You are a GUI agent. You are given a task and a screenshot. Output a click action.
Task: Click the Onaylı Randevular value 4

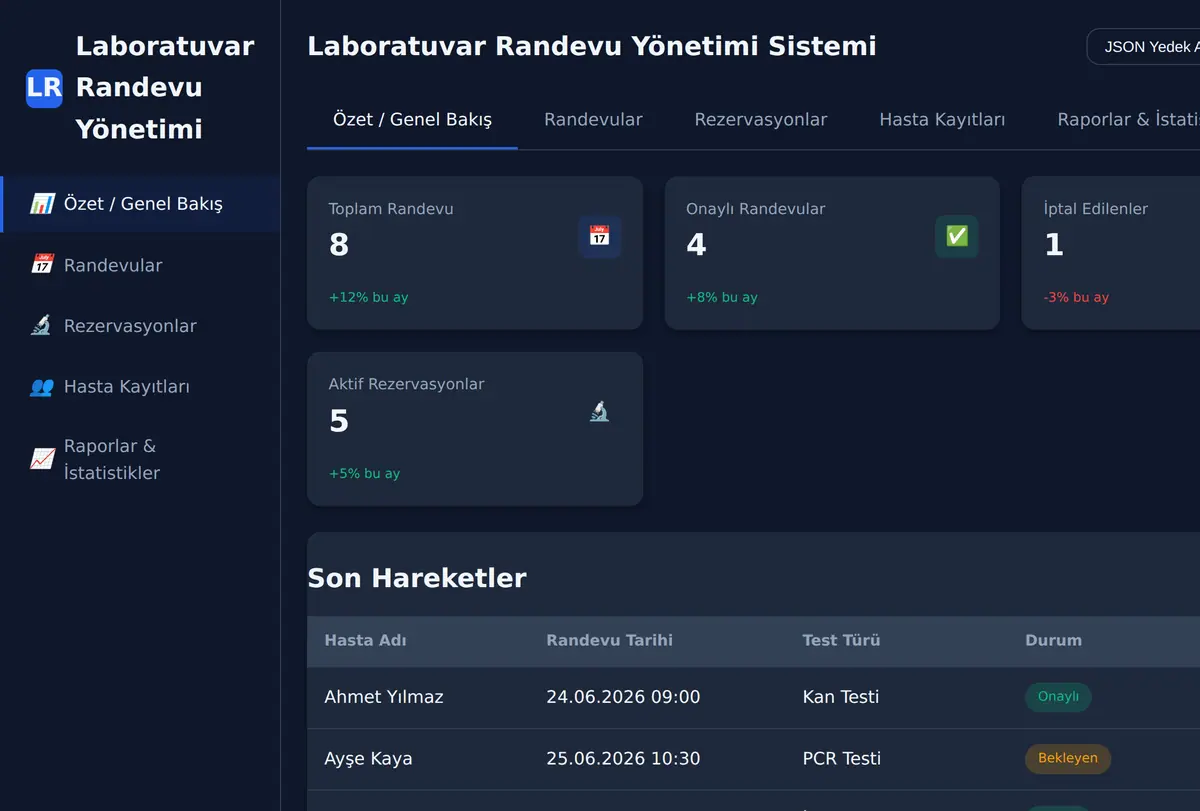tap(696, 245)
